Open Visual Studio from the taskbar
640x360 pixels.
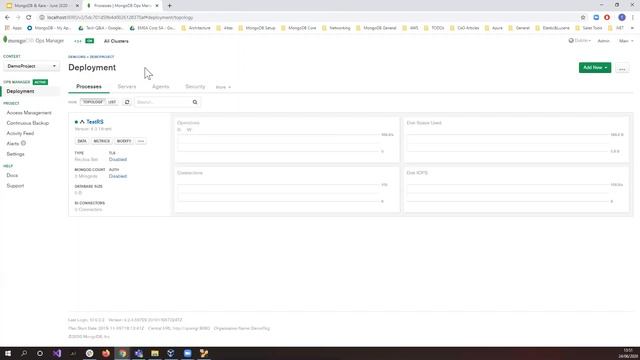pyautogui.click(x=57, y=353)
